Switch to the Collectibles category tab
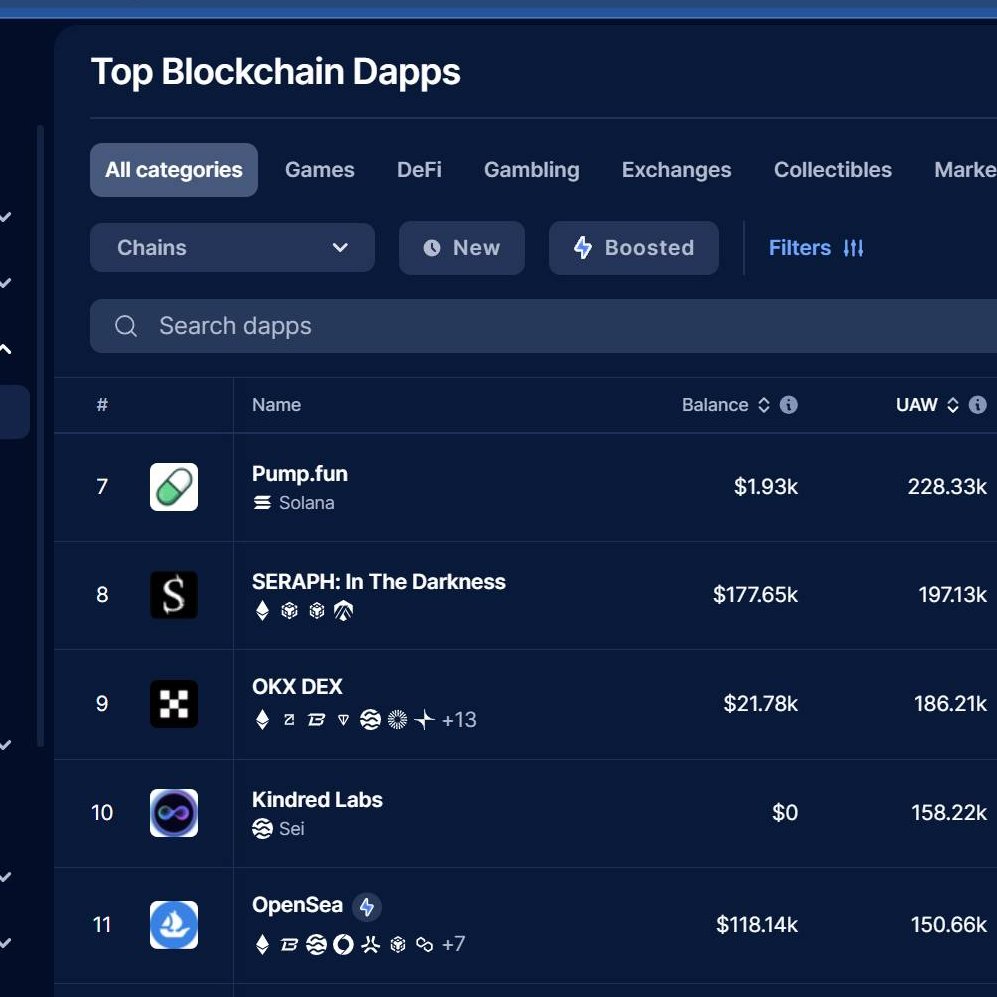The width and height of the screenshot is (997, 997). [832, 170]
